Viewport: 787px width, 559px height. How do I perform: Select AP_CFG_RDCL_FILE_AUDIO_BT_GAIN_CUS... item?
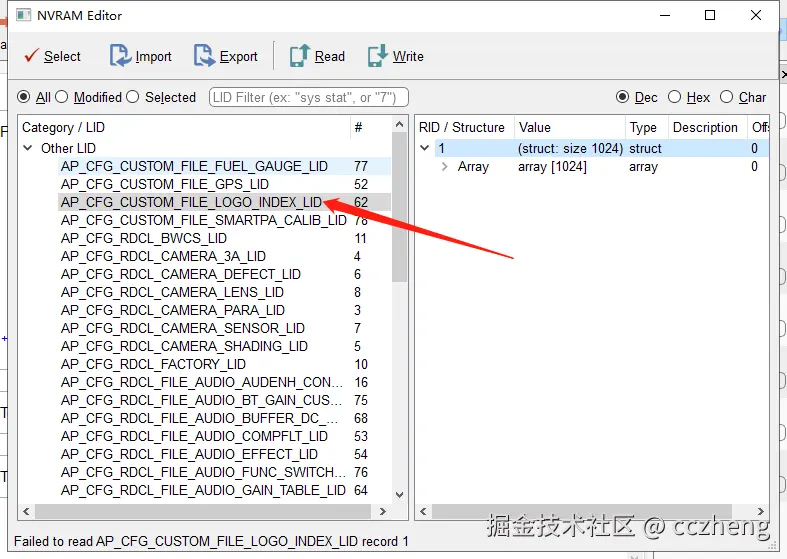coord(202,400)
